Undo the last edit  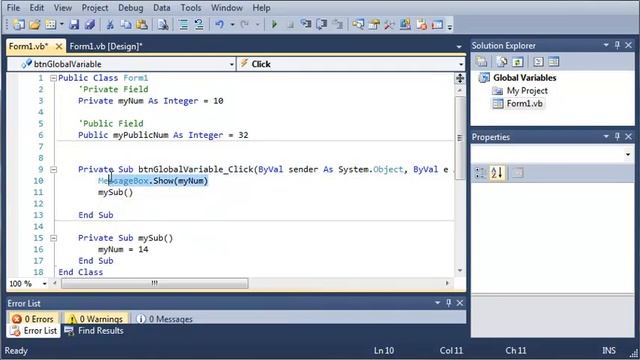pyautogui.click(x=220, y=24)
